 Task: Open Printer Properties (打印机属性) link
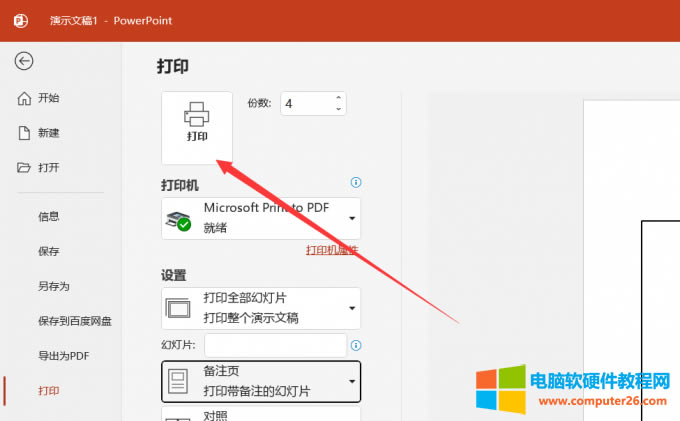(x=331, y=250)
